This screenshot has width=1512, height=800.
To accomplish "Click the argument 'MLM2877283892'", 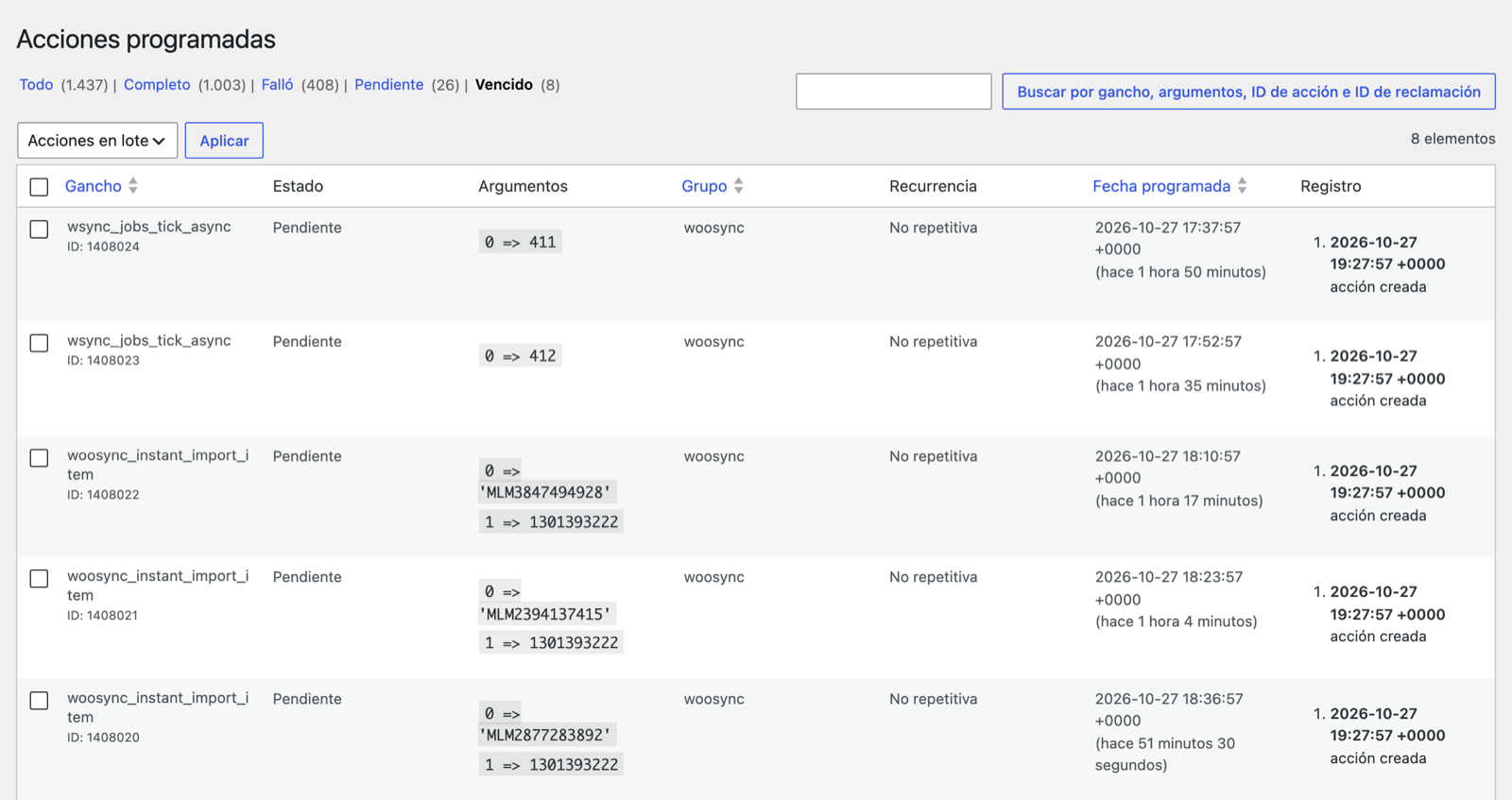I will 547,735.
